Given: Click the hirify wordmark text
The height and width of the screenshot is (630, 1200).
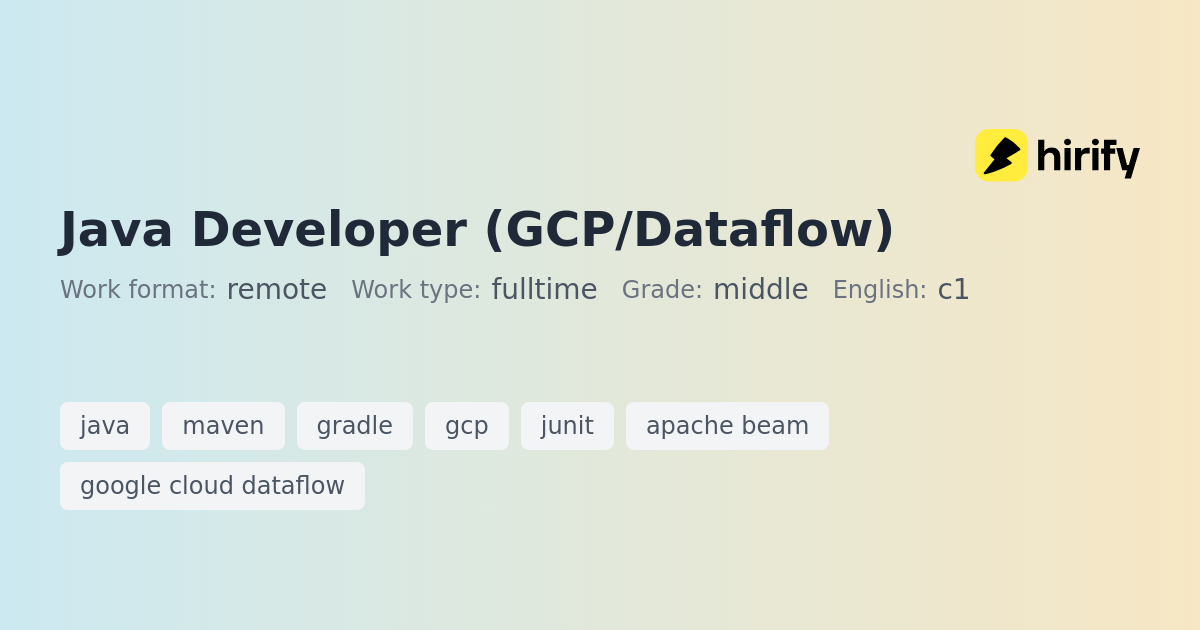Looking at the screenshot, I should (x=1087, y=157).
